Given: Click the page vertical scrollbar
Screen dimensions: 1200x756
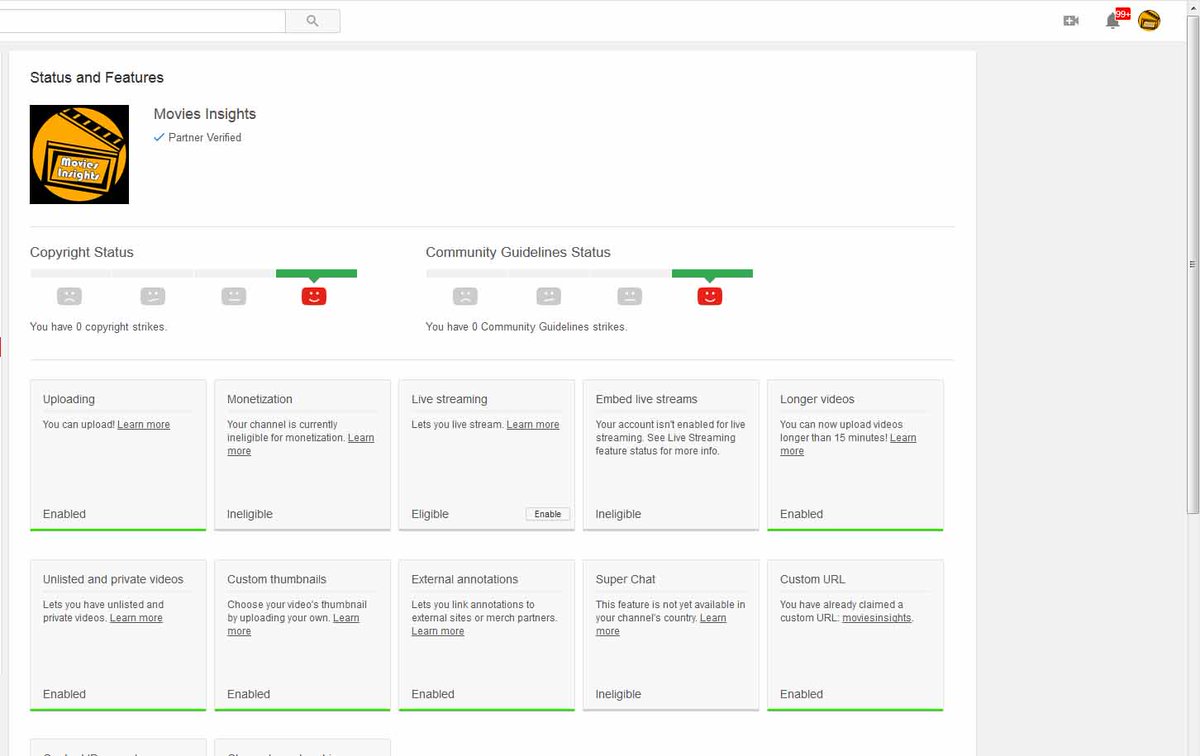Looking at the screenshot, I should coord(1192,265).
